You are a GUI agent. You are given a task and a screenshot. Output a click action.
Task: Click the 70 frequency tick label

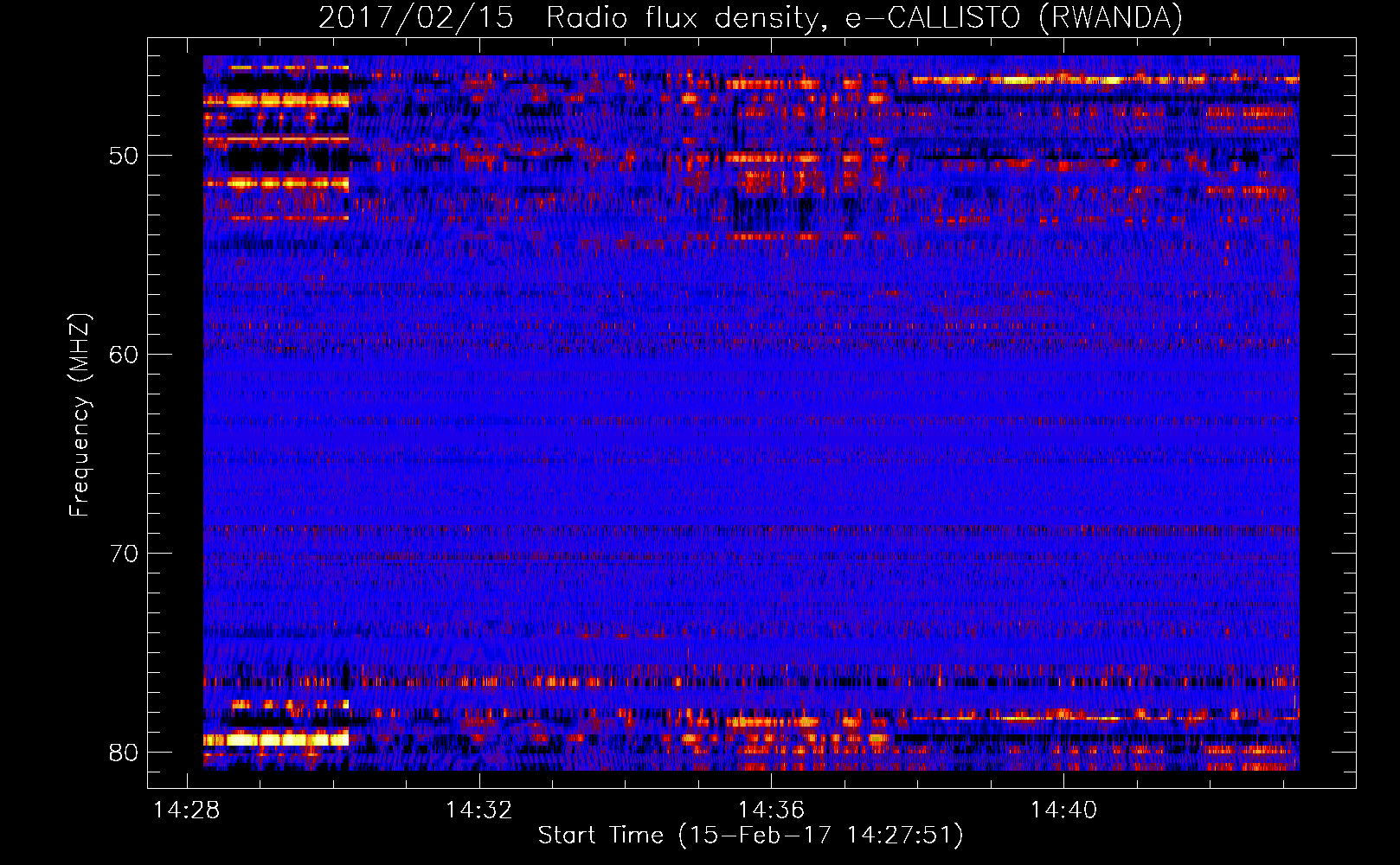pyautogui.click(x=124, y=554)
